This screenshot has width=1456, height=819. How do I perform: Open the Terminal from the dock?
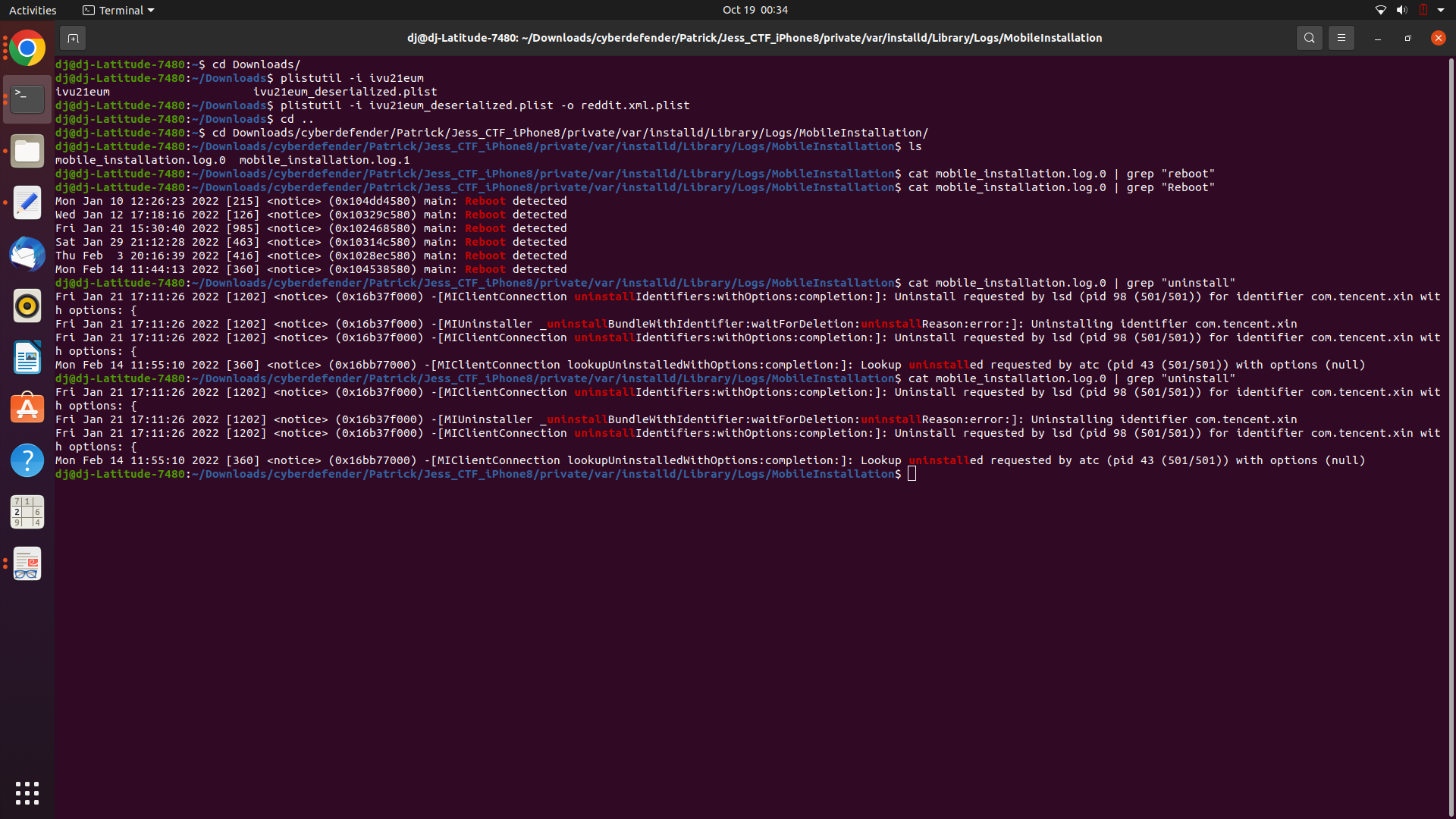[27, 99]
